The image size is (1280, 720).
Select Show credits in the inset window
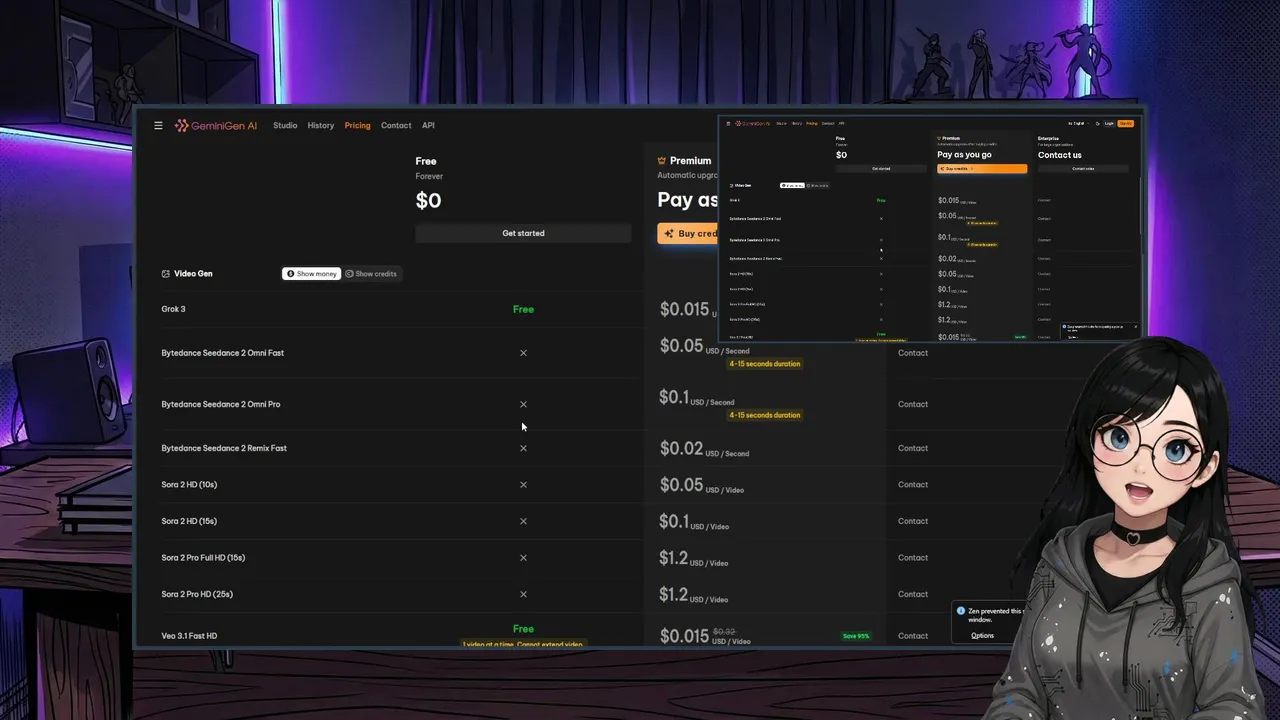click(x=817, y=185)
